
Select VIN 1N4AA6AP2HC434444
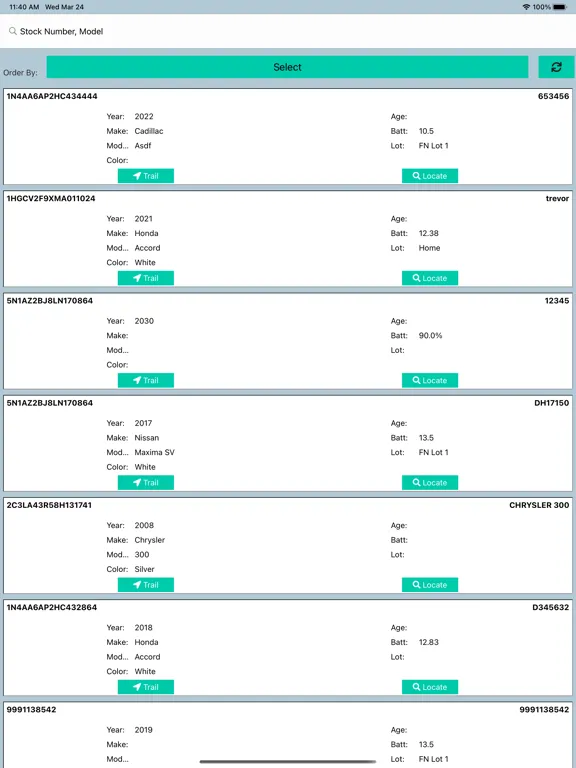pos(52,96)
